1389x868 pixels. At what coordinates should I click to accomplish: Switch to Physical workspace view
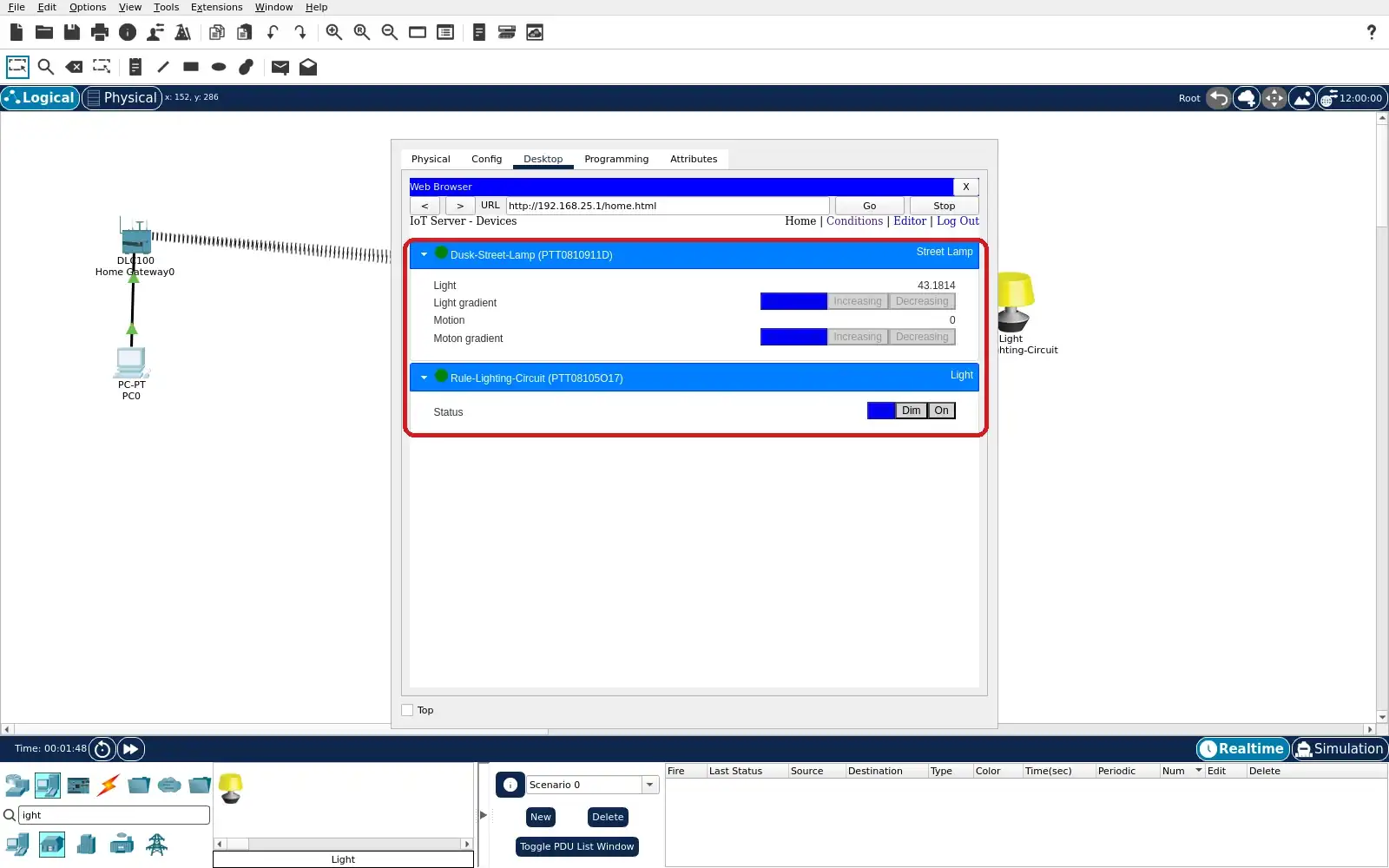coord(122,98)
